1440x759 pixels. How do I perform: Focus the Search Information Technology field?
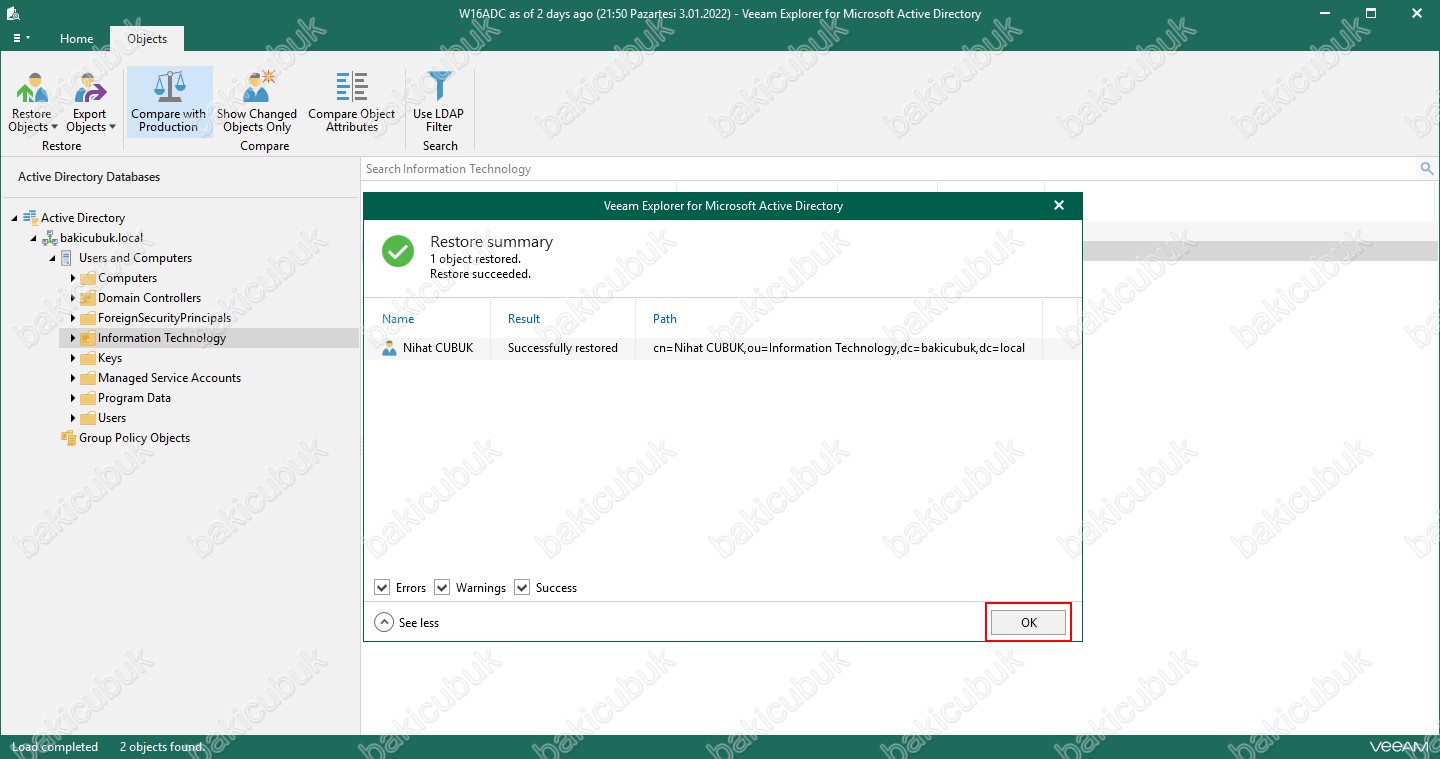890,169
